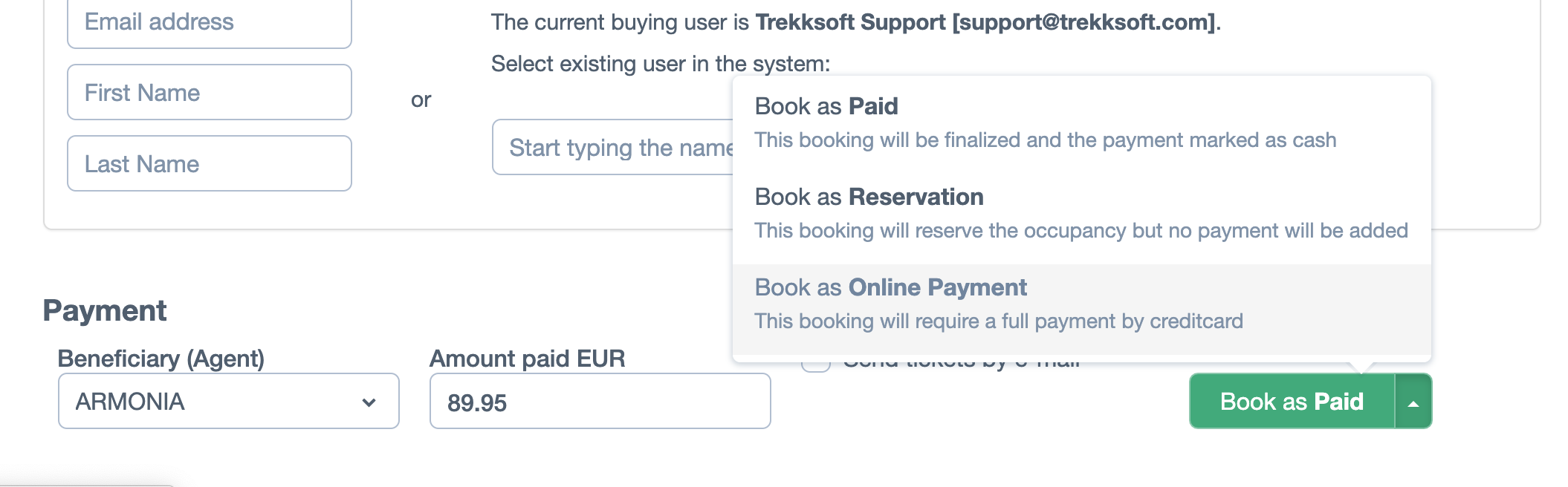Click the chevron arrow in ARMONIA dropdown

pos(369,402)
